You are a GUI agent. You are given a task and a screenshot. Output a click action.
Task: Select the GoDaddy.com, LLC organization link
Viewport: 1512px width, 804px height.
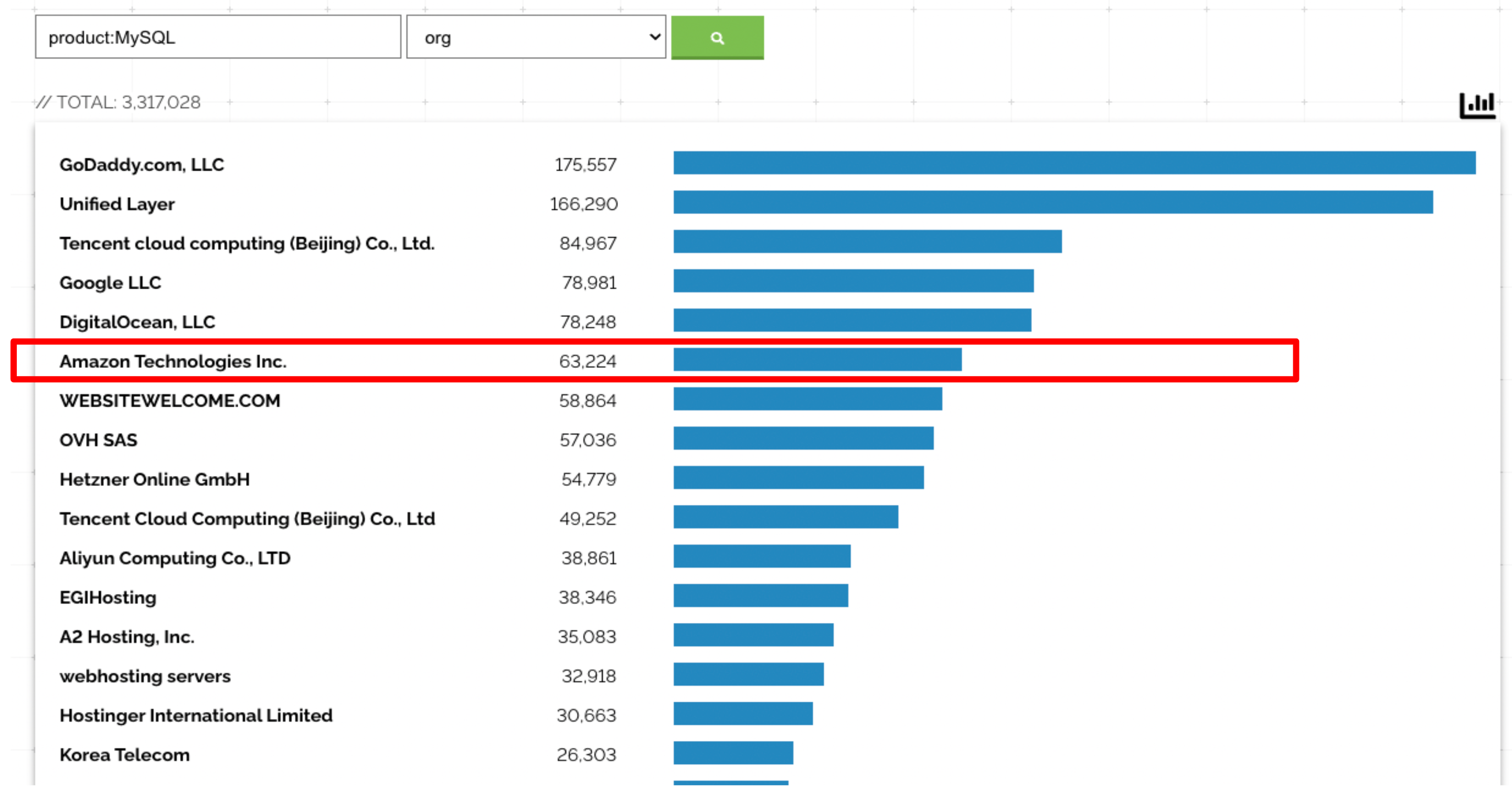(142, 164)
